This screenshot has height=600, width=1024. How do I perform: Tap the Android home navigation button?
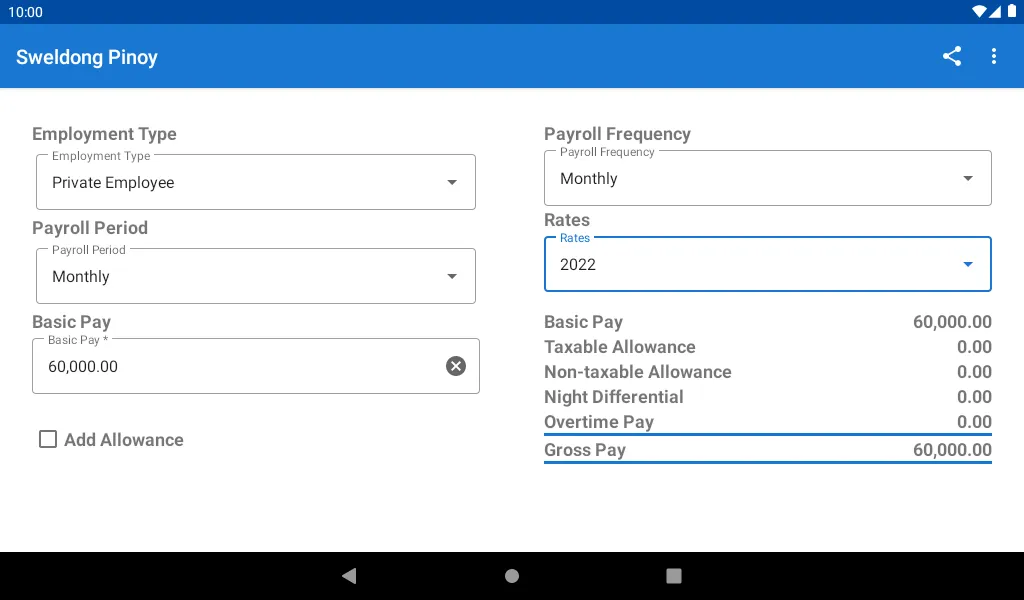[512, 575]
